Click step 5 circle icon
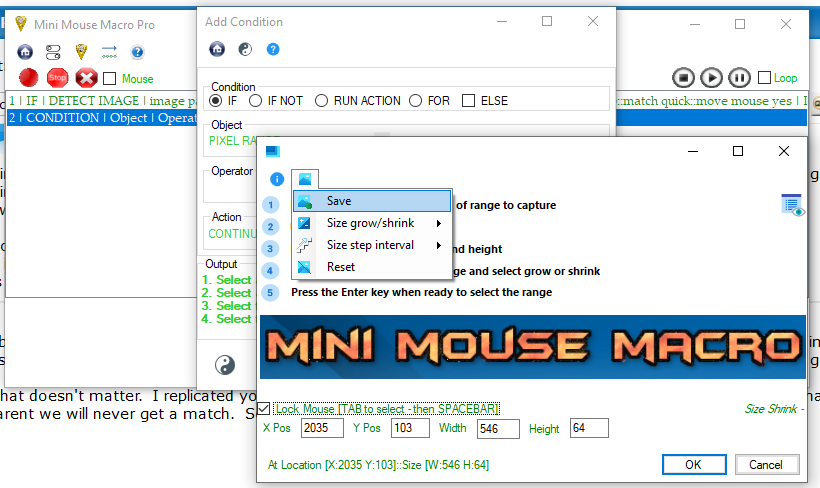 click(x=270, y=292)
